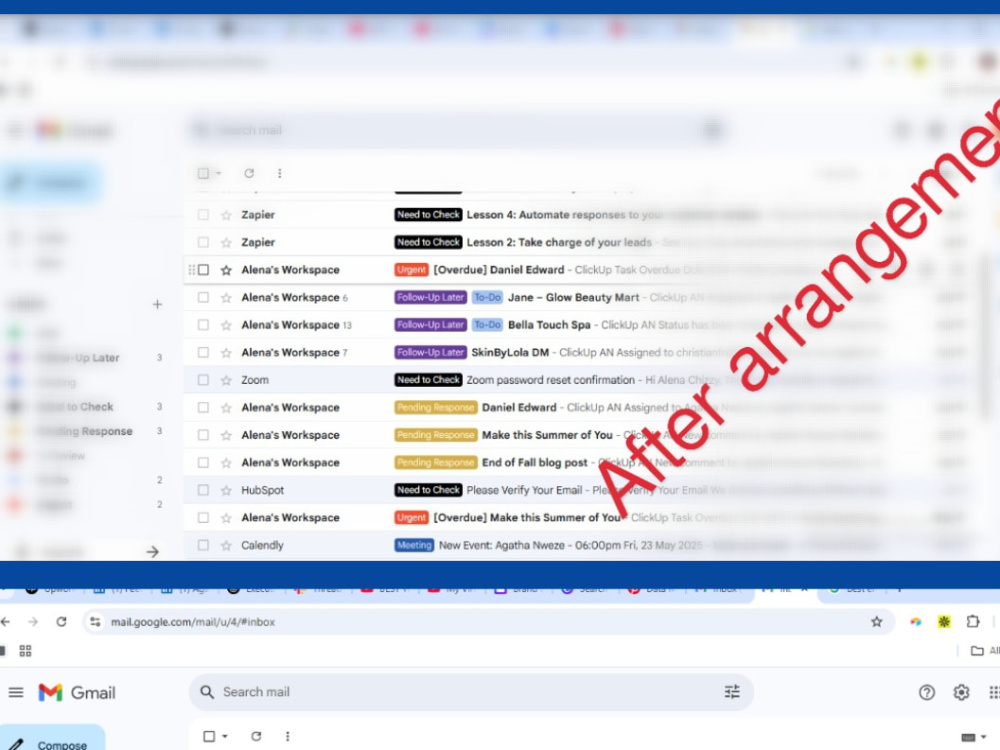Click the To-Do tag on Bella Touch Spa
Viewport: 1000px width, 750px height.
(488, 325)
